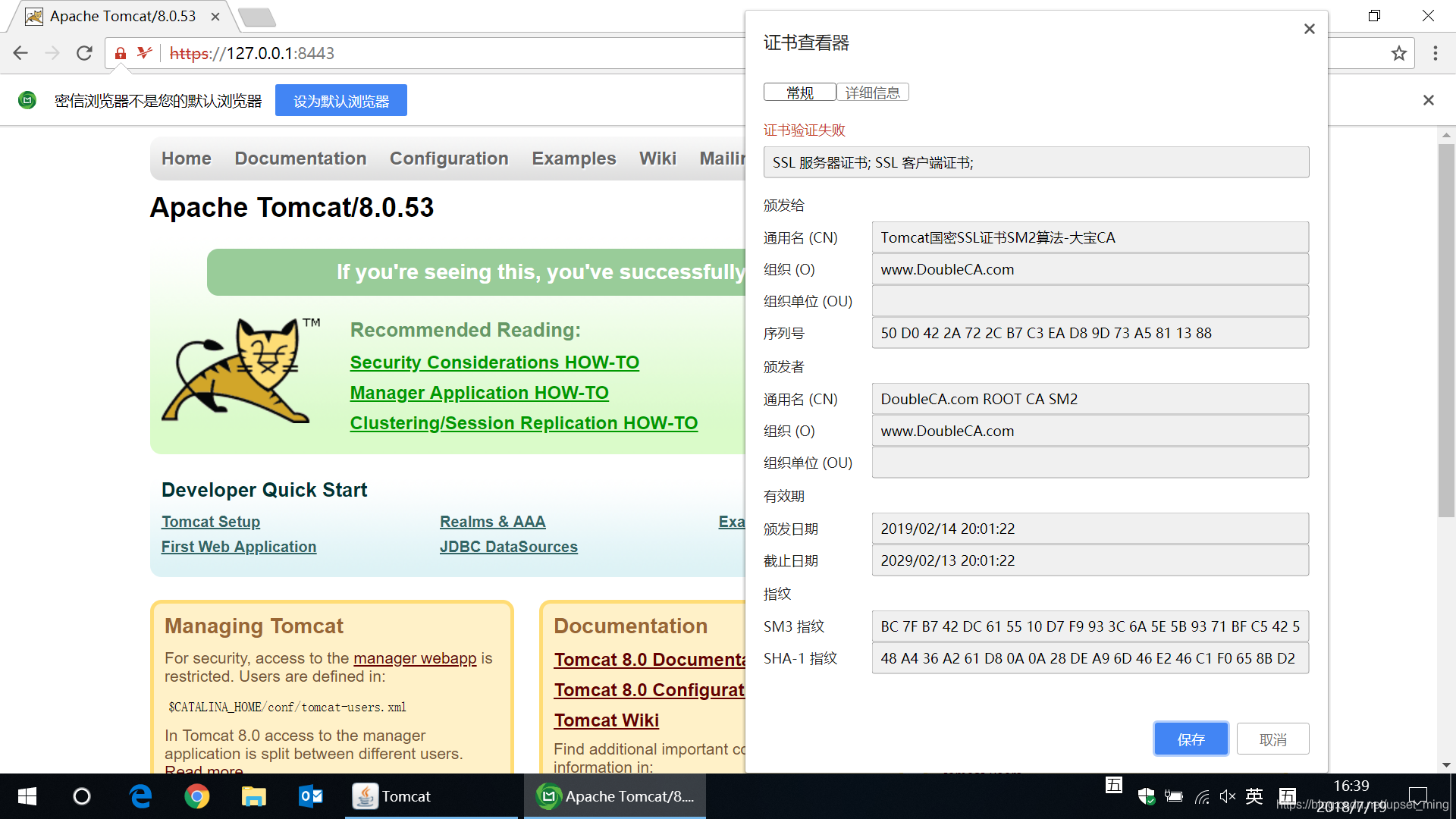The height and width of the screenshot is (819, 1456).
Task: Click the issued-to common name (CN) field
Action: (1090, 237)
